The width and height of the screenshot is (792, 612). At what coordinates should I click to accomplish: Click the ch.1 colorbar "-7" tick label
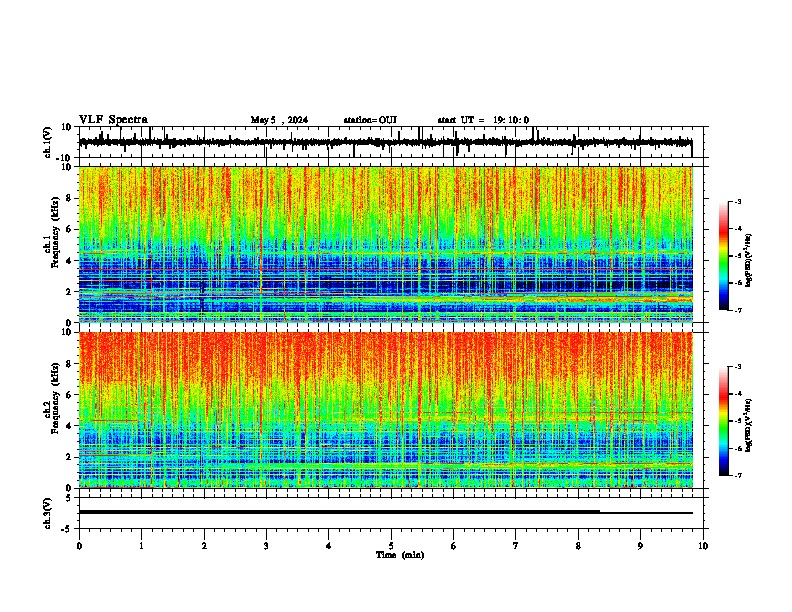[737, 310]
